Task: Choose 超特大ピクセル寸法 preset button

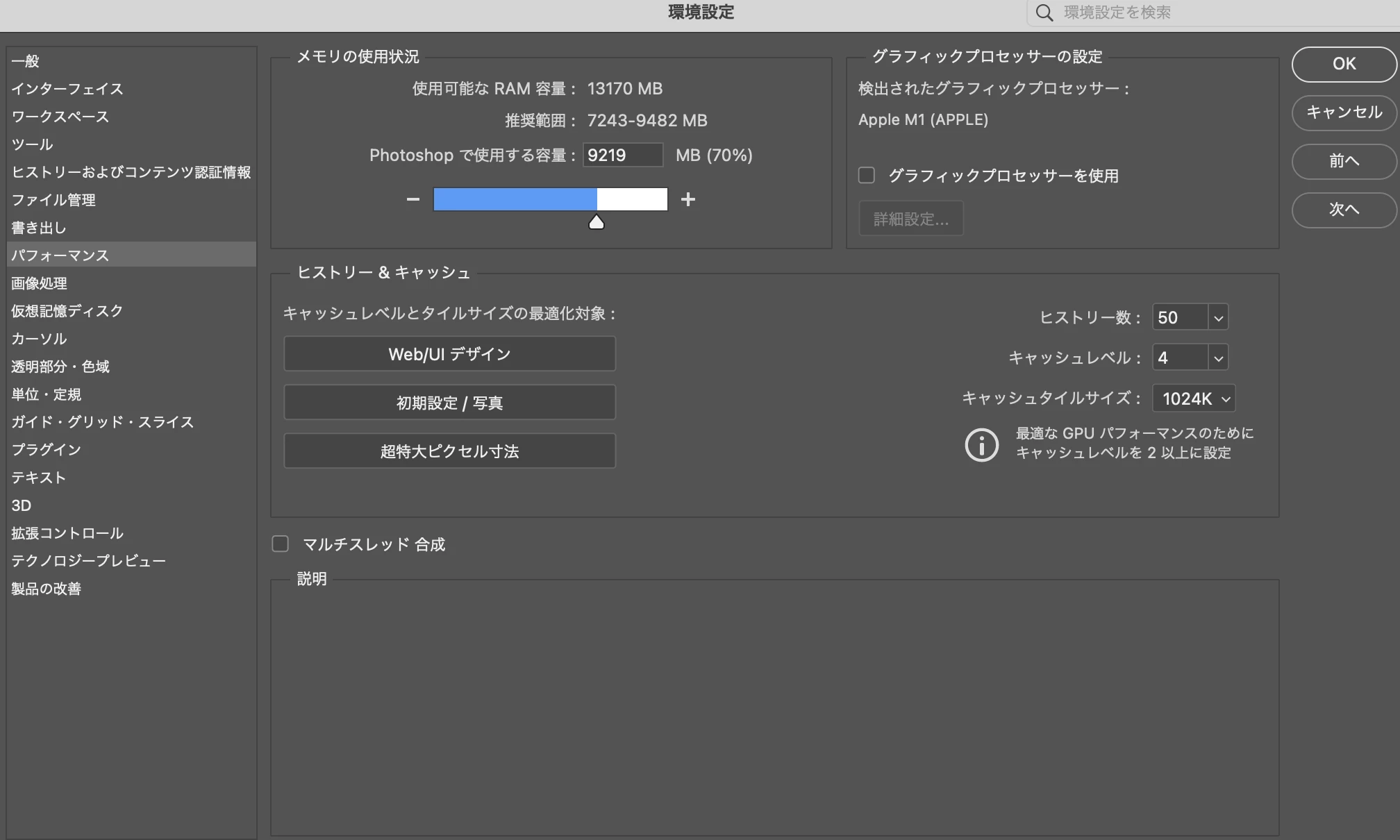Action: (449, 451)
